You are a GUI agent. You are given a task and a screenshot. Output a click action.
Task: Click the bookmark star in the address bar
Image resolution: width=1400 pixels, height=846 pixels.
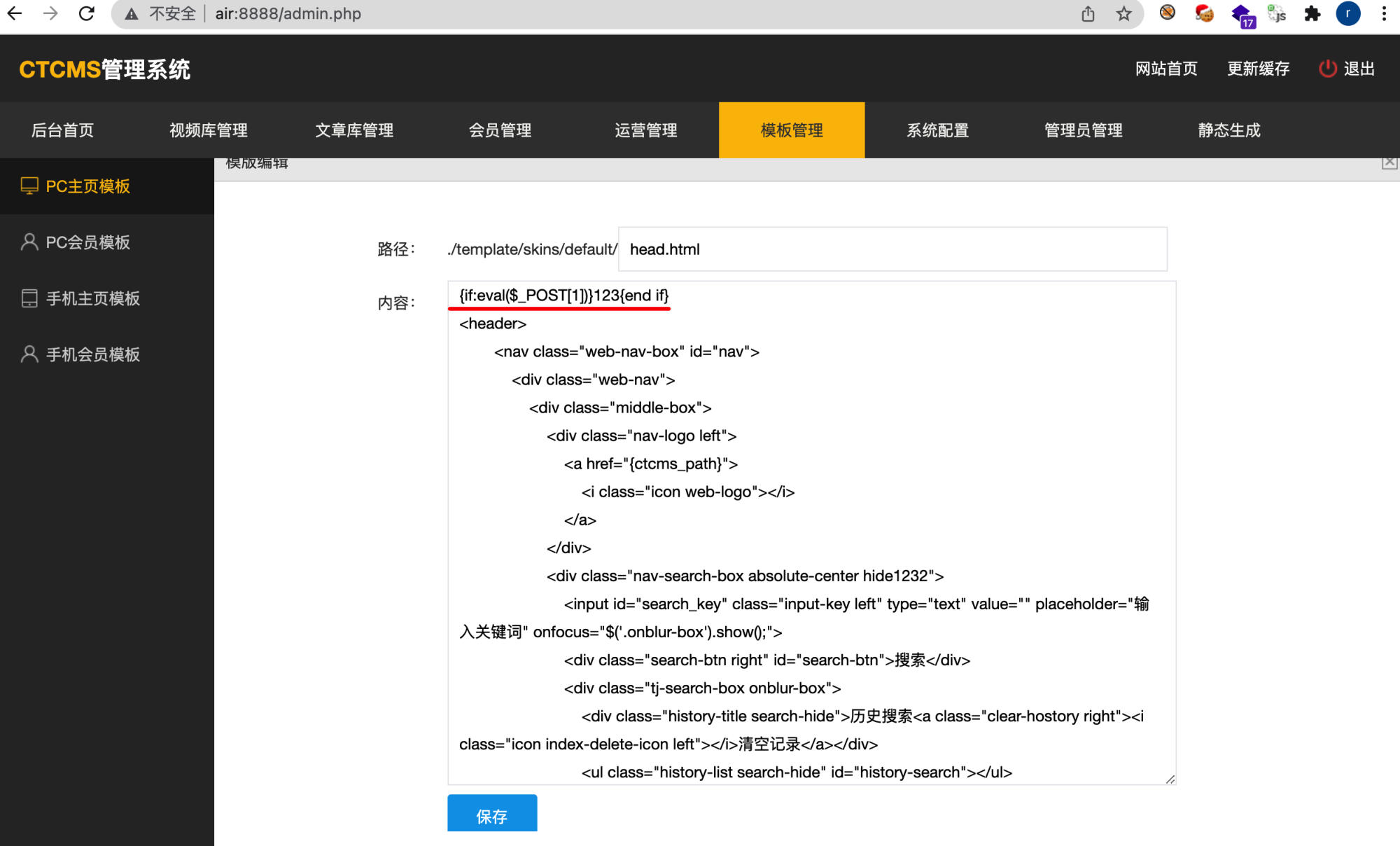(x=1123, y=13)
